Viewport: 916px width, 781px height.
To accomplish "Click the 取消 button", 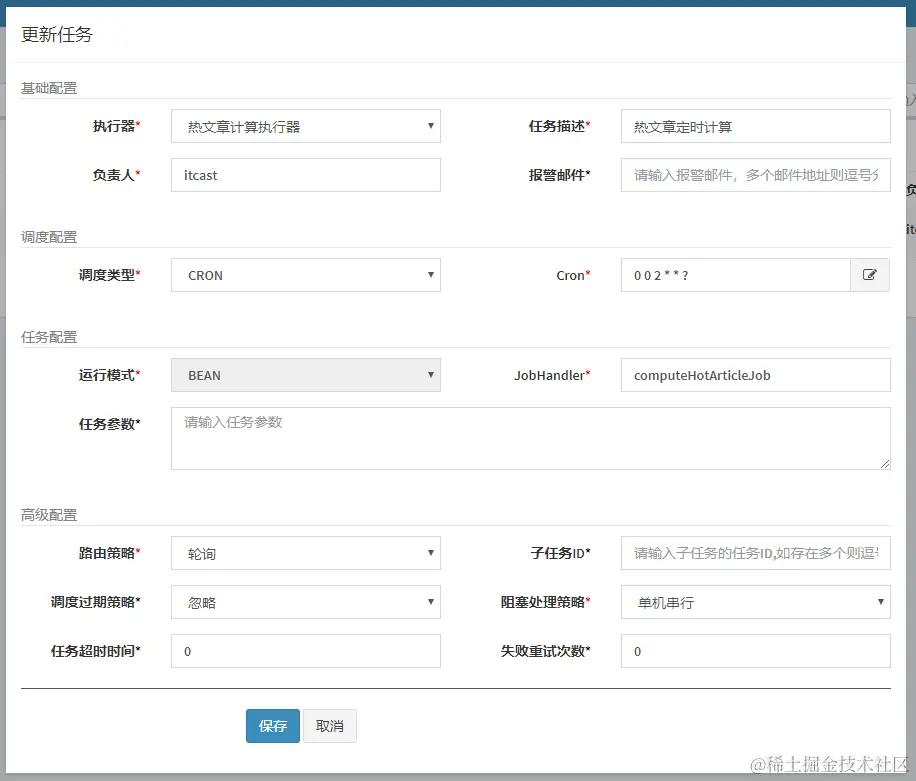I will pos(329,726).
